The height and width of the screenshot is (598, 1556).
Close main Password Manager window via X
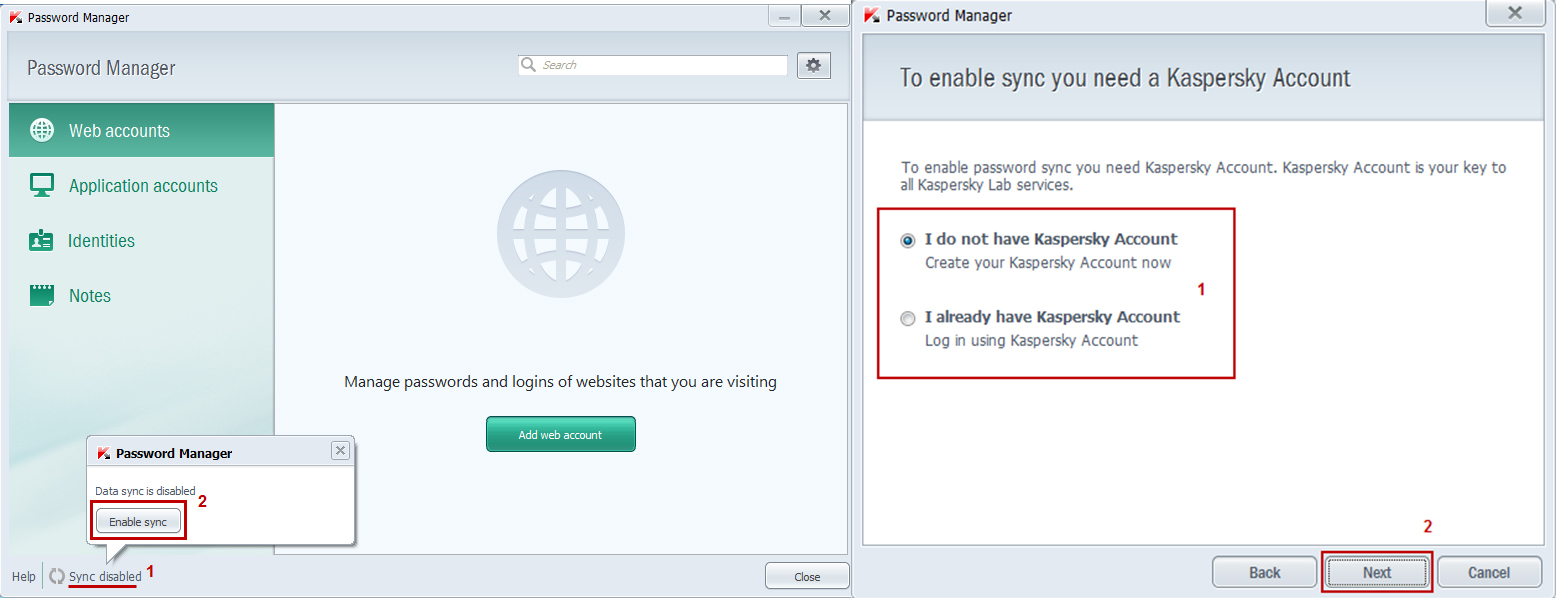825,16
